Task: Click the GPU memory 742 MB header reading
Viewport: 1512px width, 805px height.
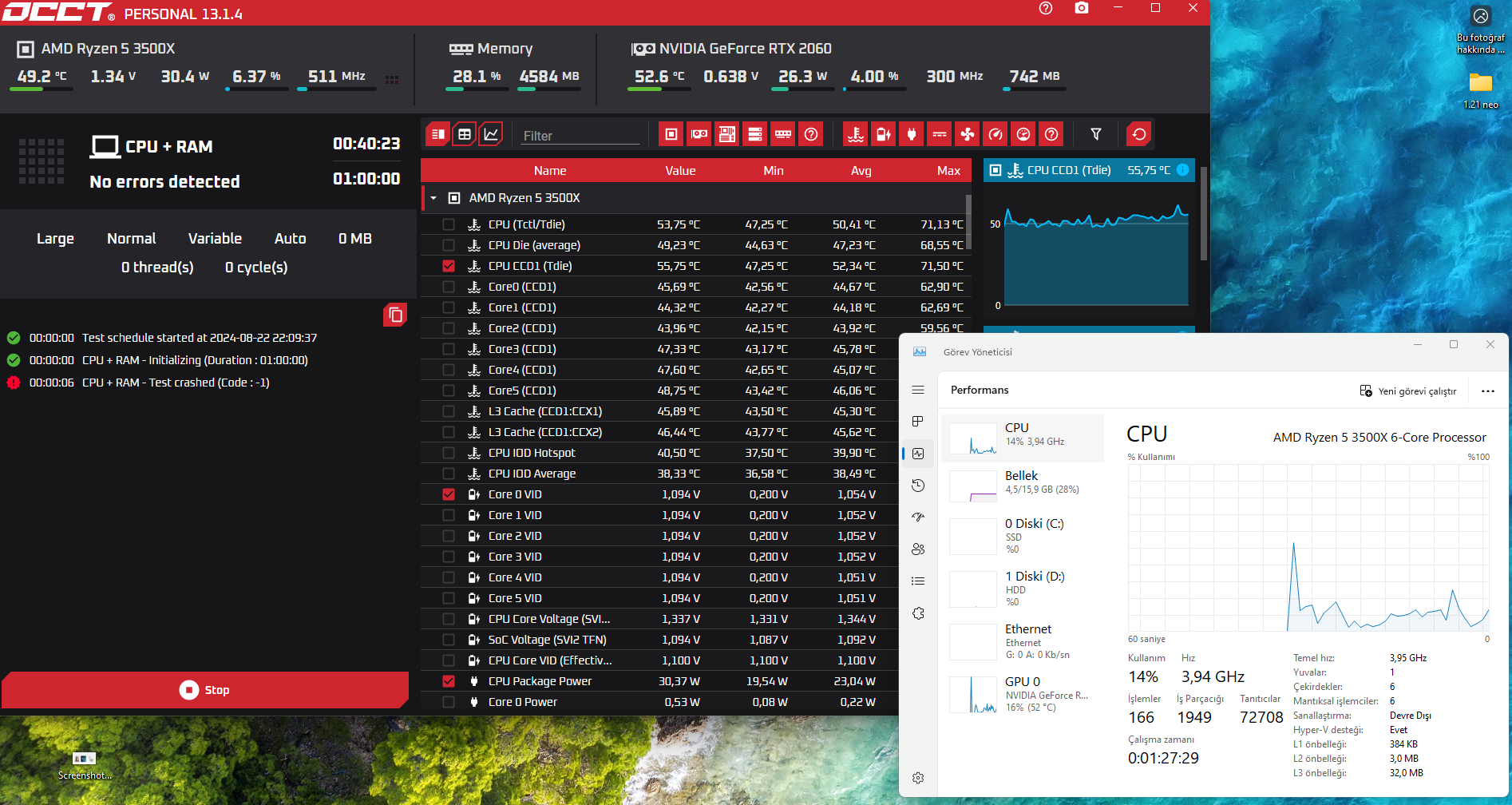Action: 1035,77
